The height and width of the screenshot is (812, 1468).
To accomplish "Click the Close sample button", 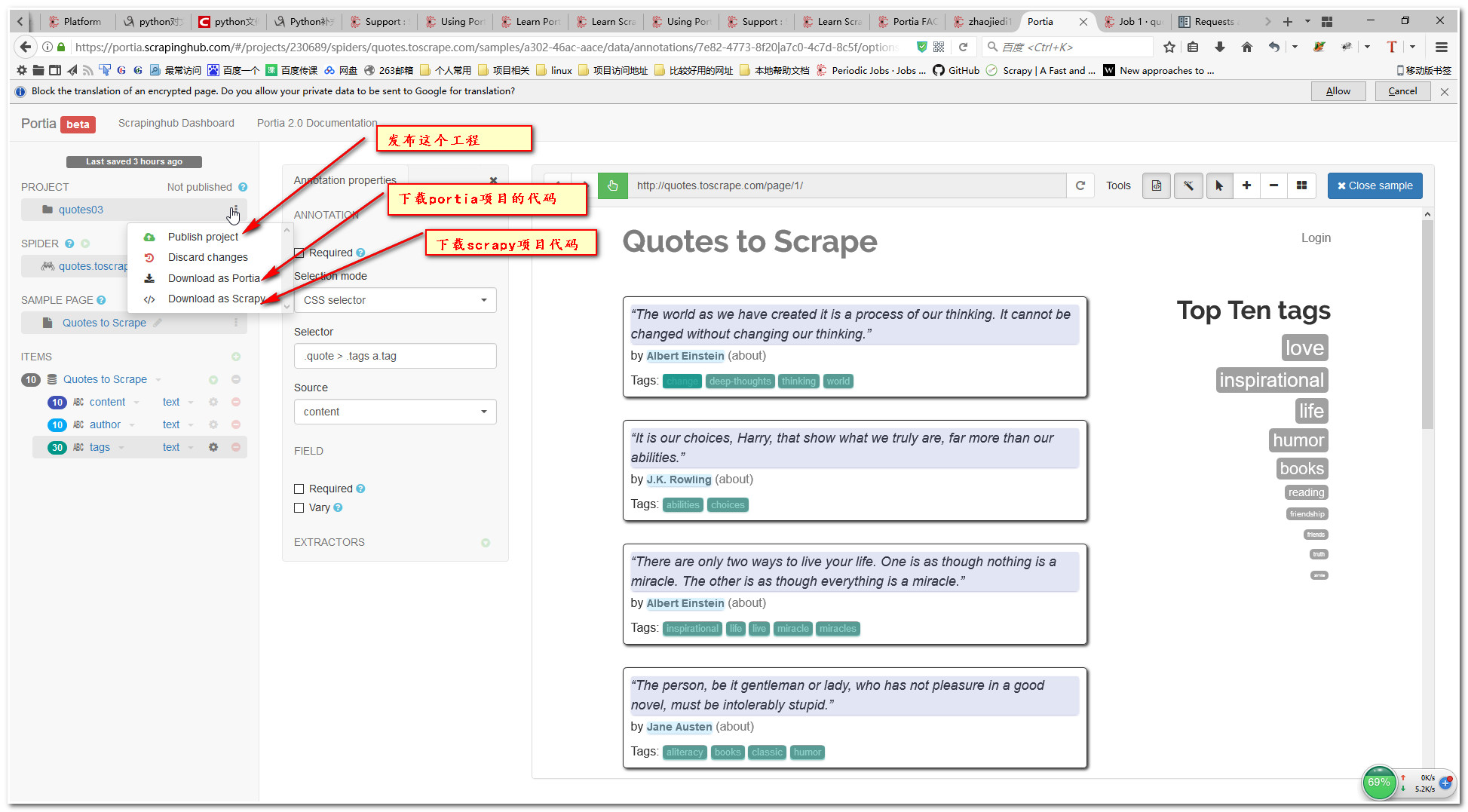I will click(x=1375, y=185).
